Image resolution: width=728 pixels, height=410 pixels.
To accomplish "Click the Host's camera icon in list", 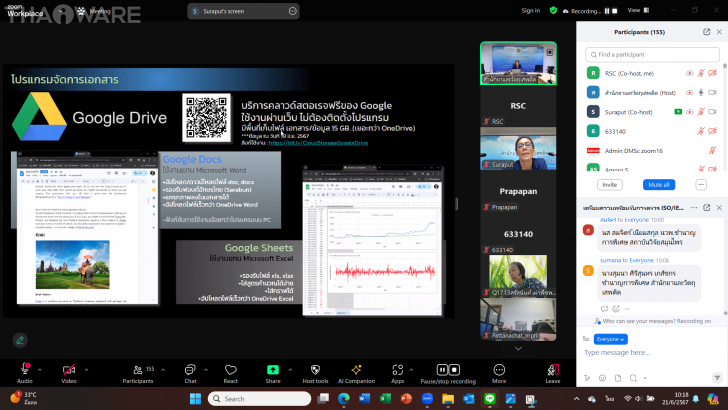I will click(x=712, y=92).
